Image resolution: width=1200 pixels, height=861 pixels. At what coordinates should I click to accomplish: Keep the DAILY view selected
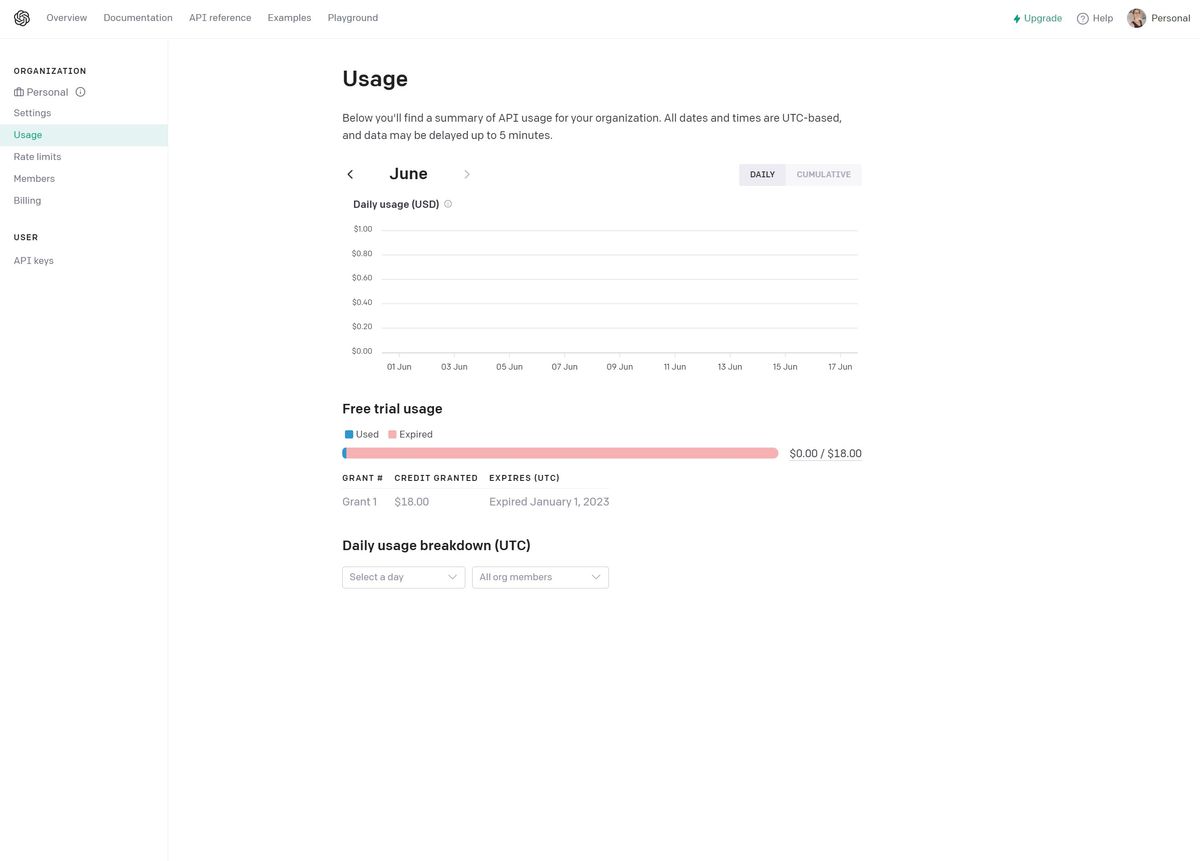coord(762,174)
